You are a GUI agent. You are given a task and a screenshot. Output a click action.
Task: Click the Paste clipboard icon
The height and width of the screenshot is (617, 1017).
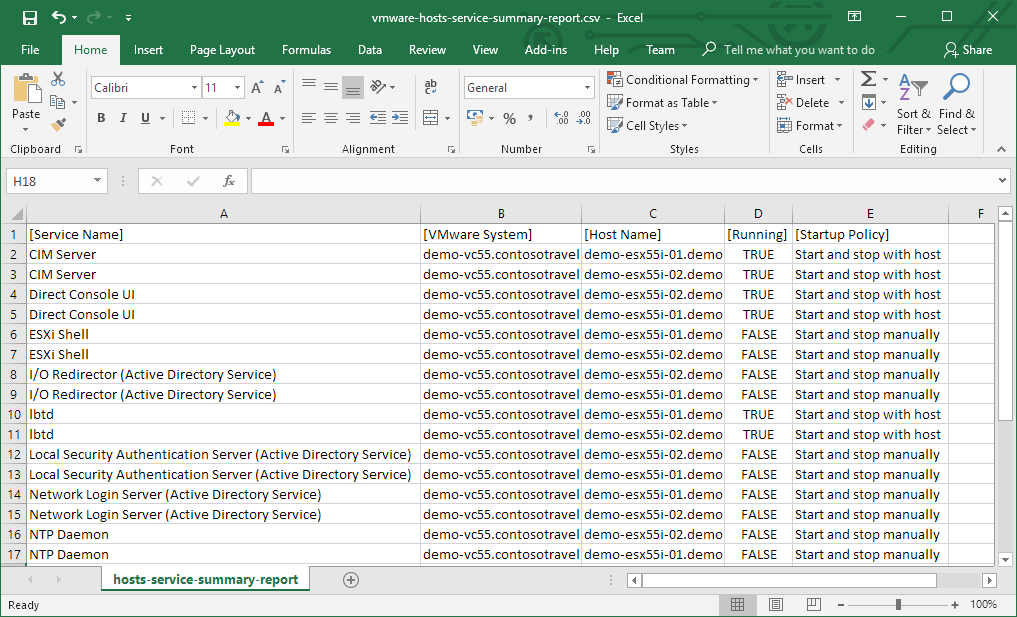[27, 88]
